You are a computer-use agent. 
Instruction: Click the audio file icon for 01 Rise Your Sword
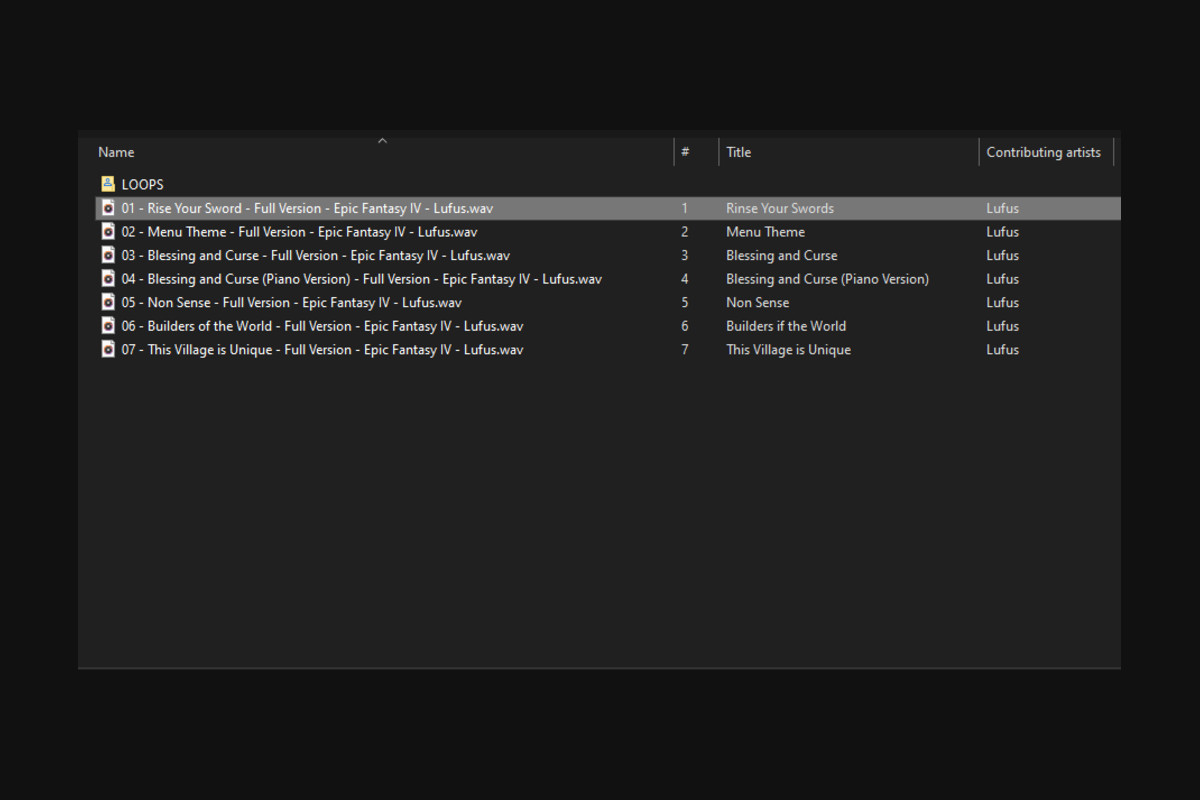click(x=108, y=208)
